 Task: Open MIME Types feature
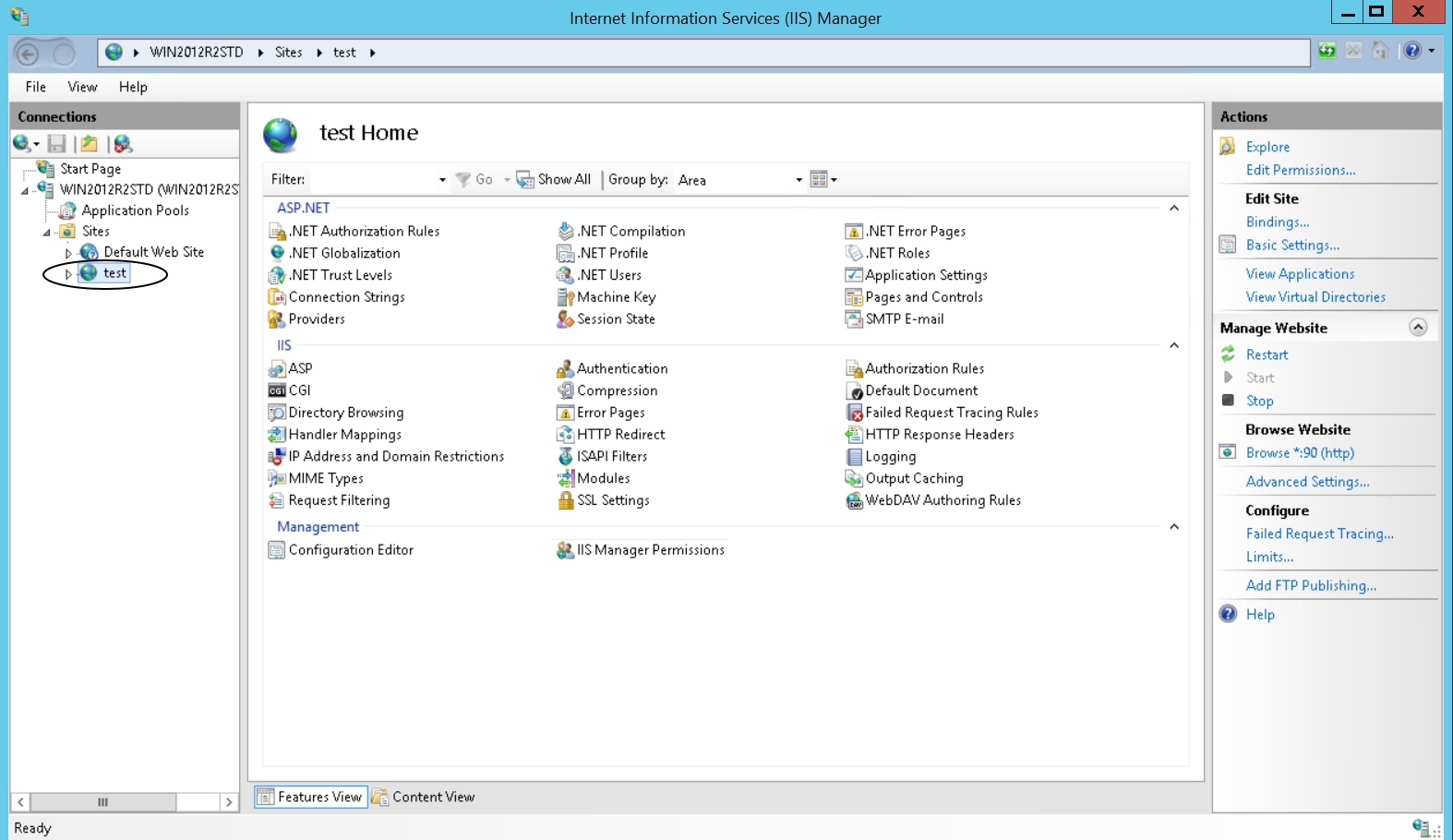[316, 478]
